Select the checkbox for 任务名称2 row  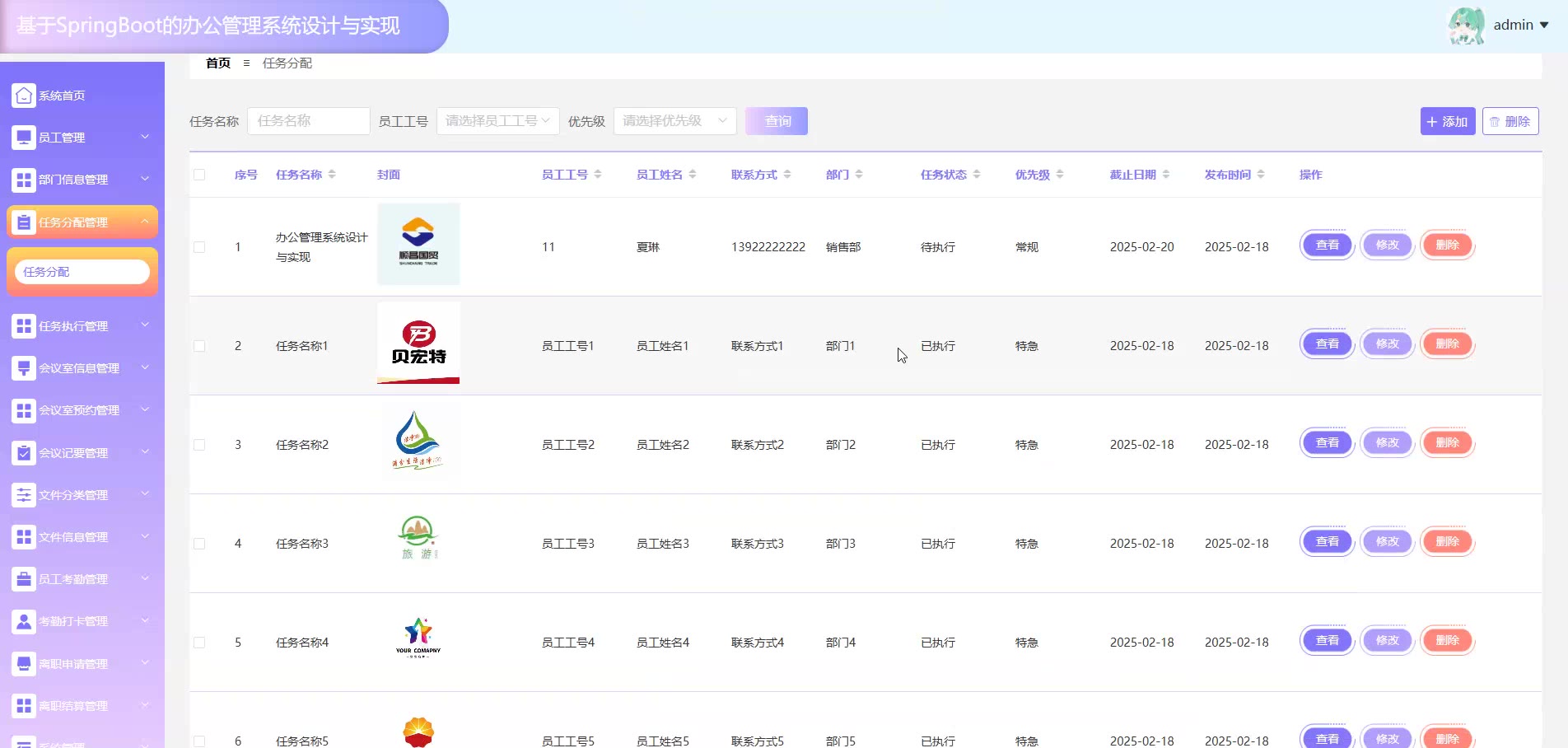[x=199, y=445]
